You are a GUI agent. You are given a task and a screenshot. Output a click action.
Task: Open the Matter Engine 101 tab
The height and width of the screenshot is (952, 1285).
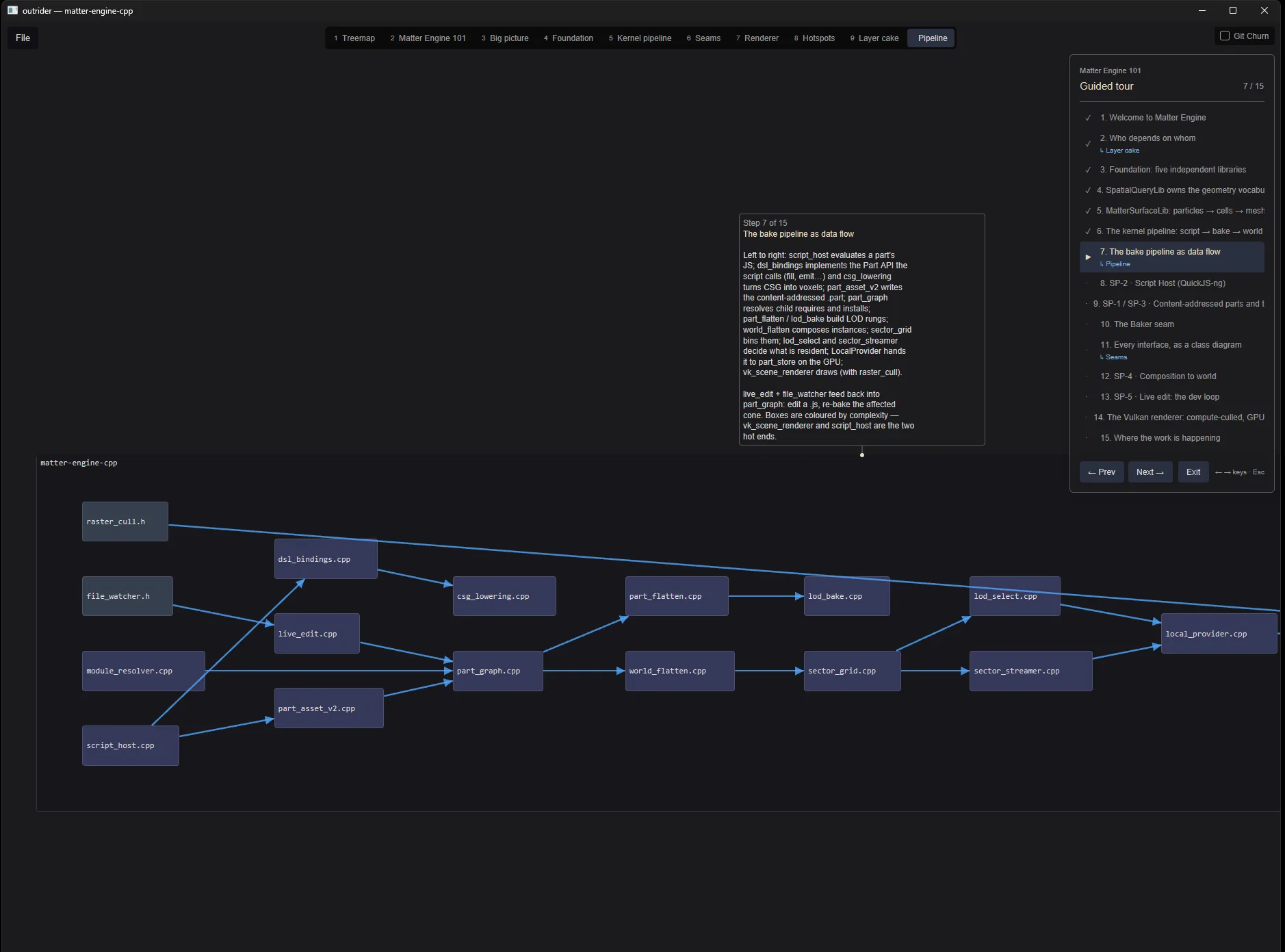point(428,38)
